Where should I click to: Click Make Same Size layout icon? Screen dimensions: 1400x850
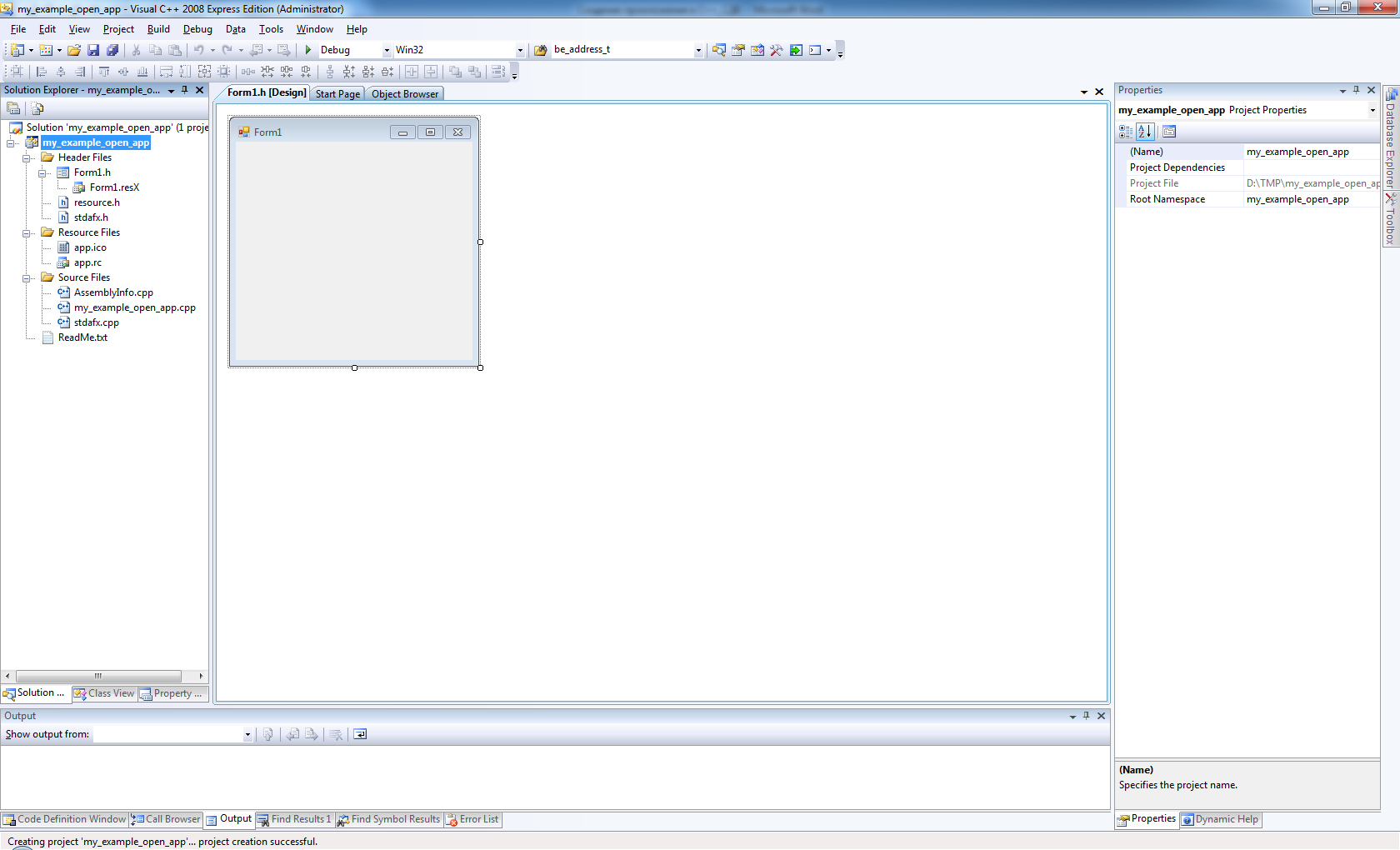(x=204, y=72)
